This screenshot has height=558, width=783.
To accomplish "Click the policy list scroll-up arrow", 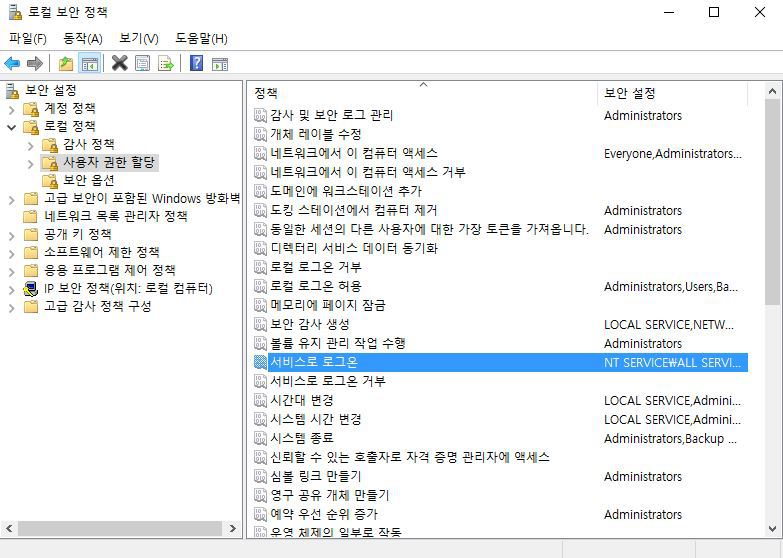I will coord(772,91).
